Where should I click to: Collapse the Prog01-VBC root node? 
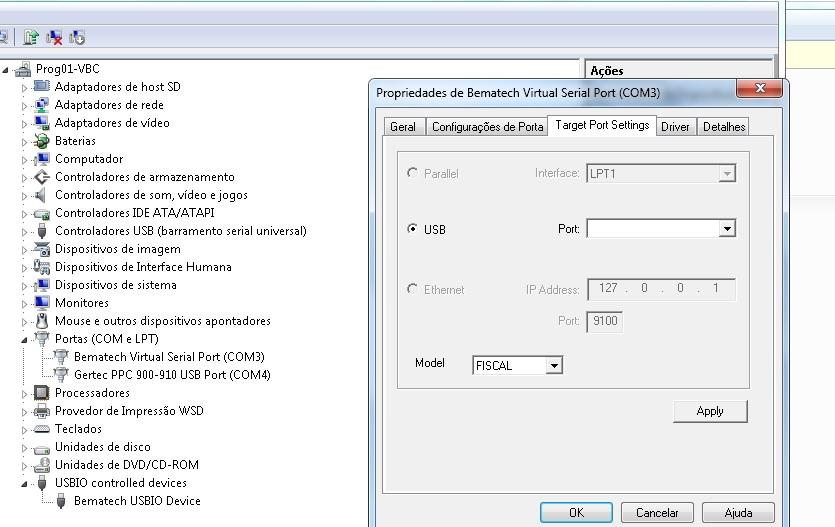5,70
